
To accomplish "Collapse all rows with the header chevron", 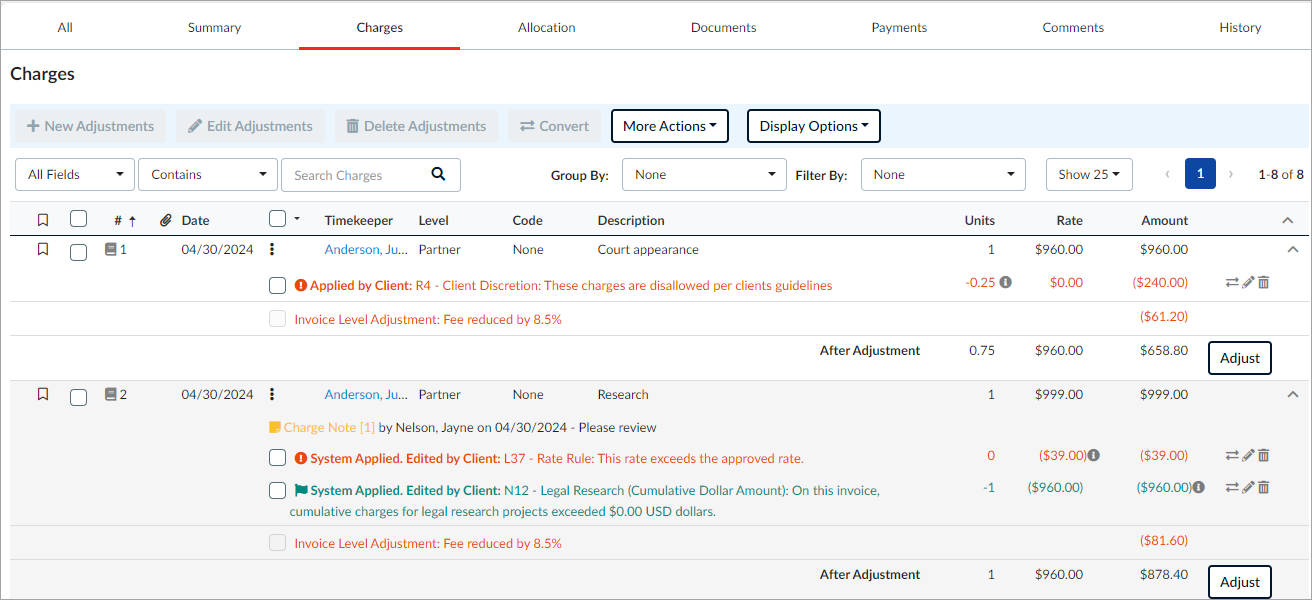I will (1288, 220).
